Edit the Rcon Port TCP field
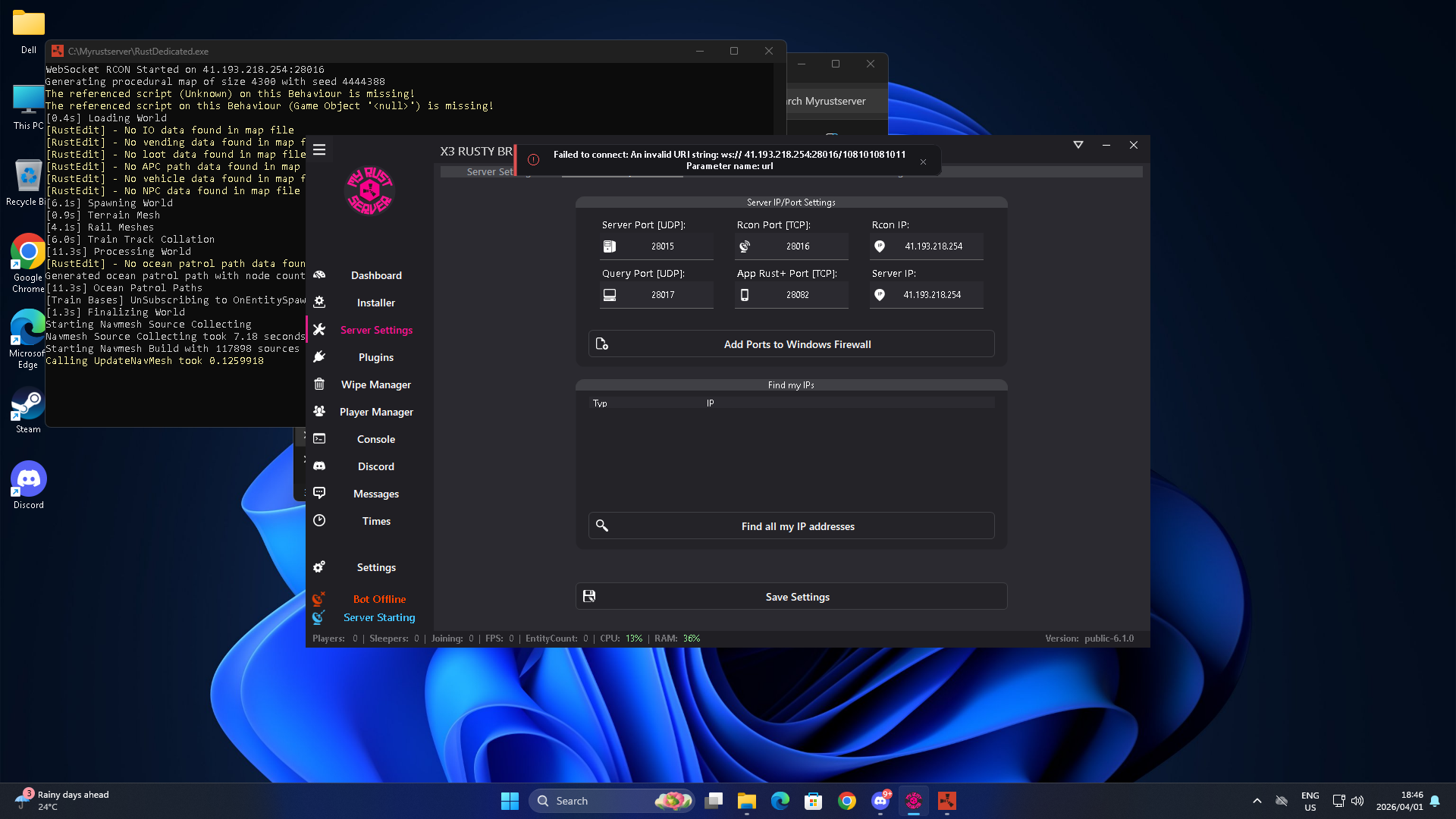The image size is (1456, 819). coord(798,246)
